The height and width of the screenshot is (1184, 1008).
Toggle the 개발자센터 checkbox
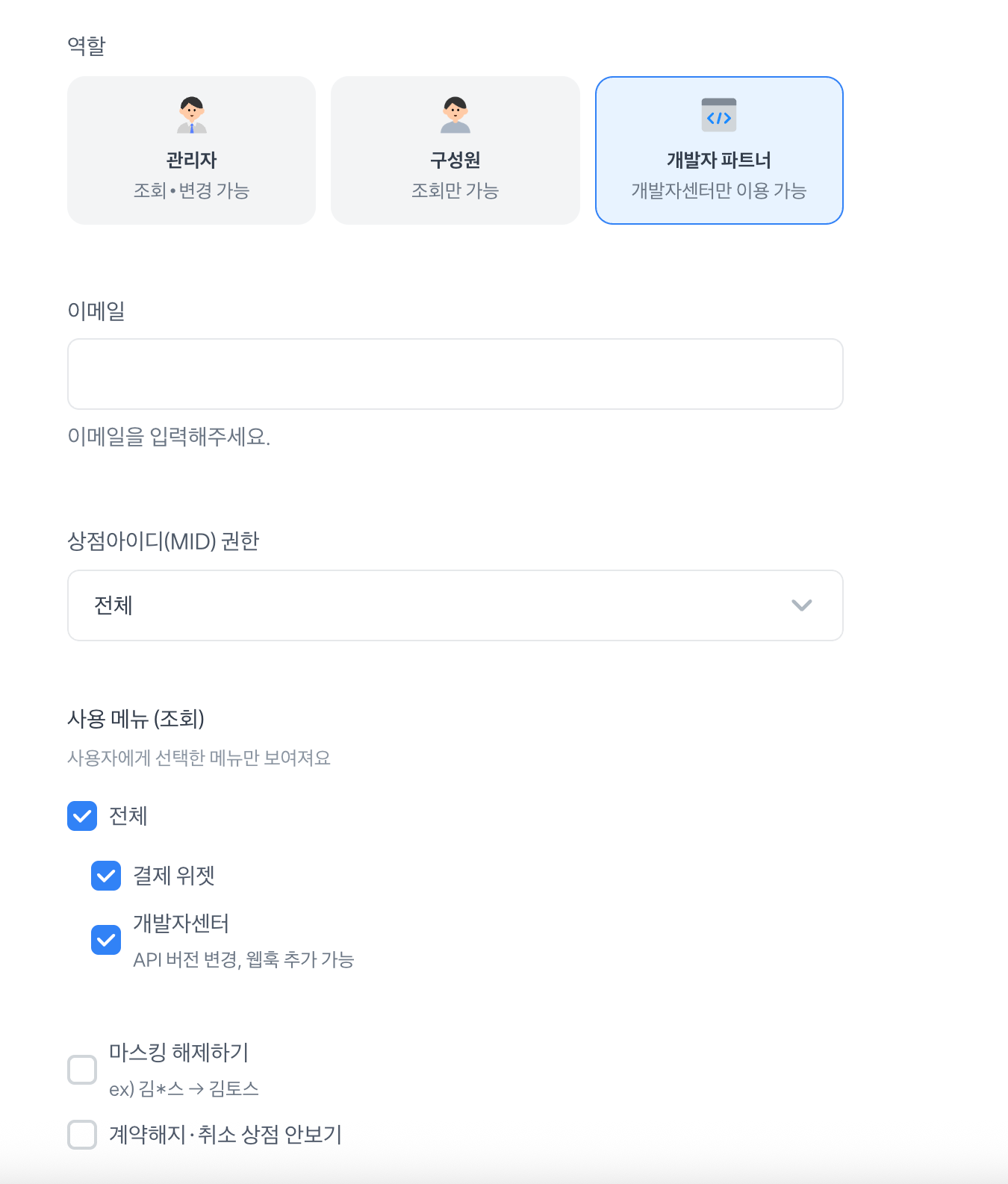(106, 940)
